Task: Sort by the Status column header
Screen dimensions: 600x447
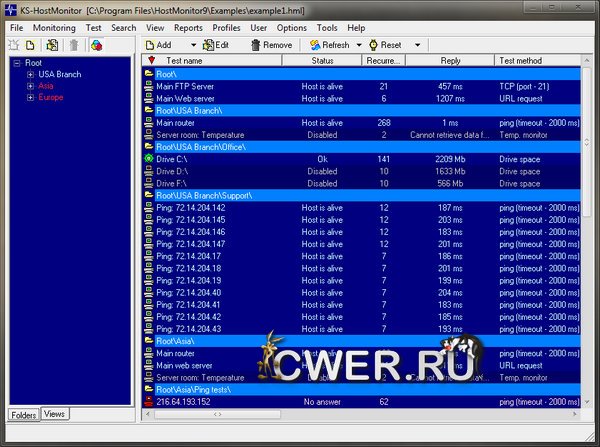Action: [322, 61]
